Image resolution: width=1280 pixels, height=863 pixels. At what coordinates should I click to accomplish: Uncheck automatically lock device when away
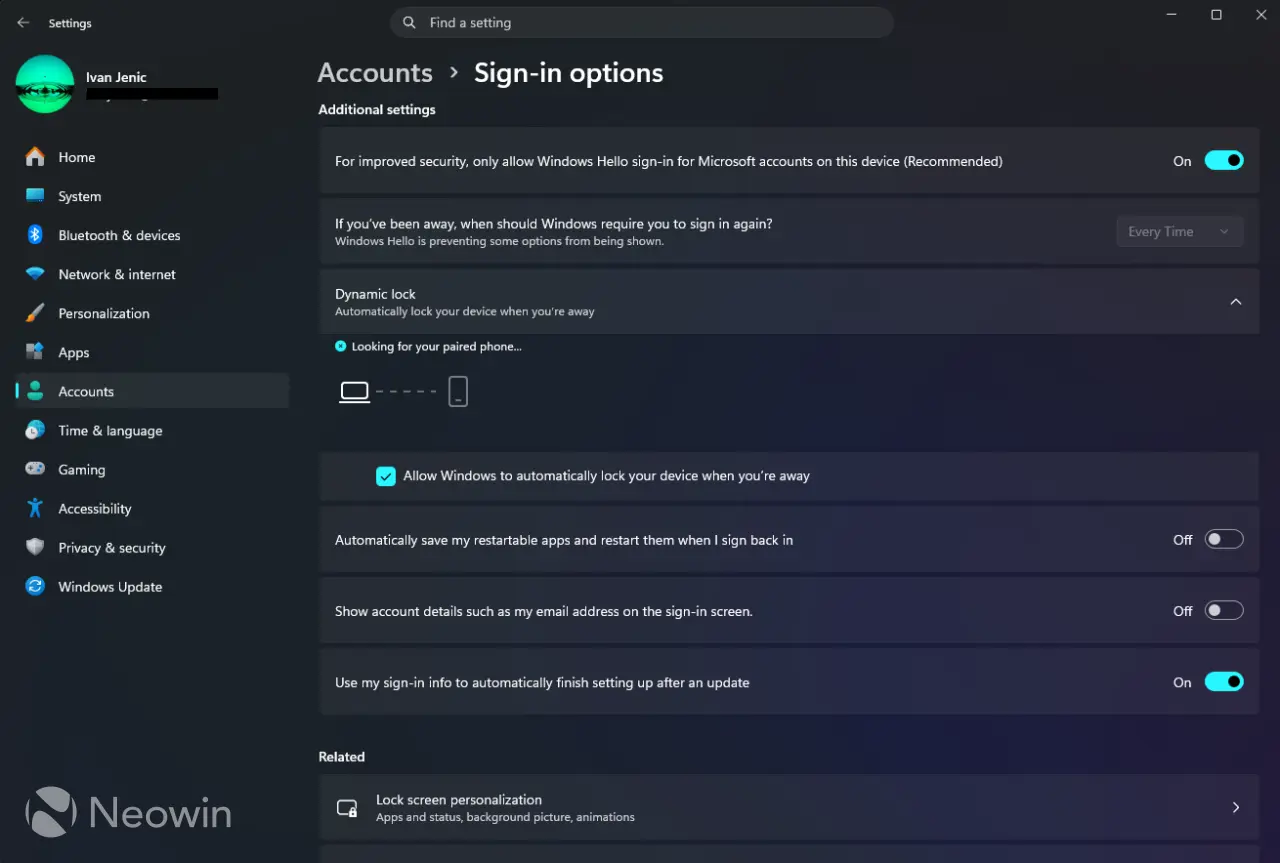(x=386, y=476)
